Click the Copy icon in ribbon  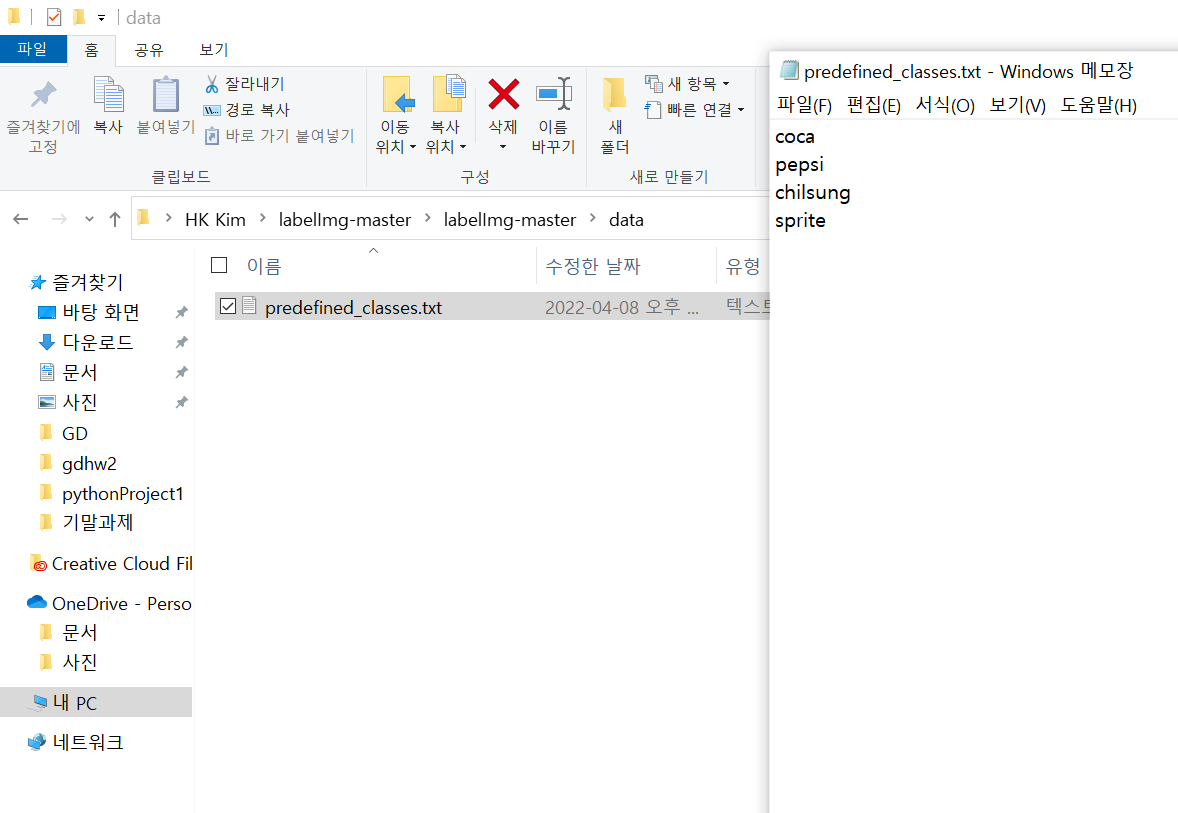tap(108, 95)
